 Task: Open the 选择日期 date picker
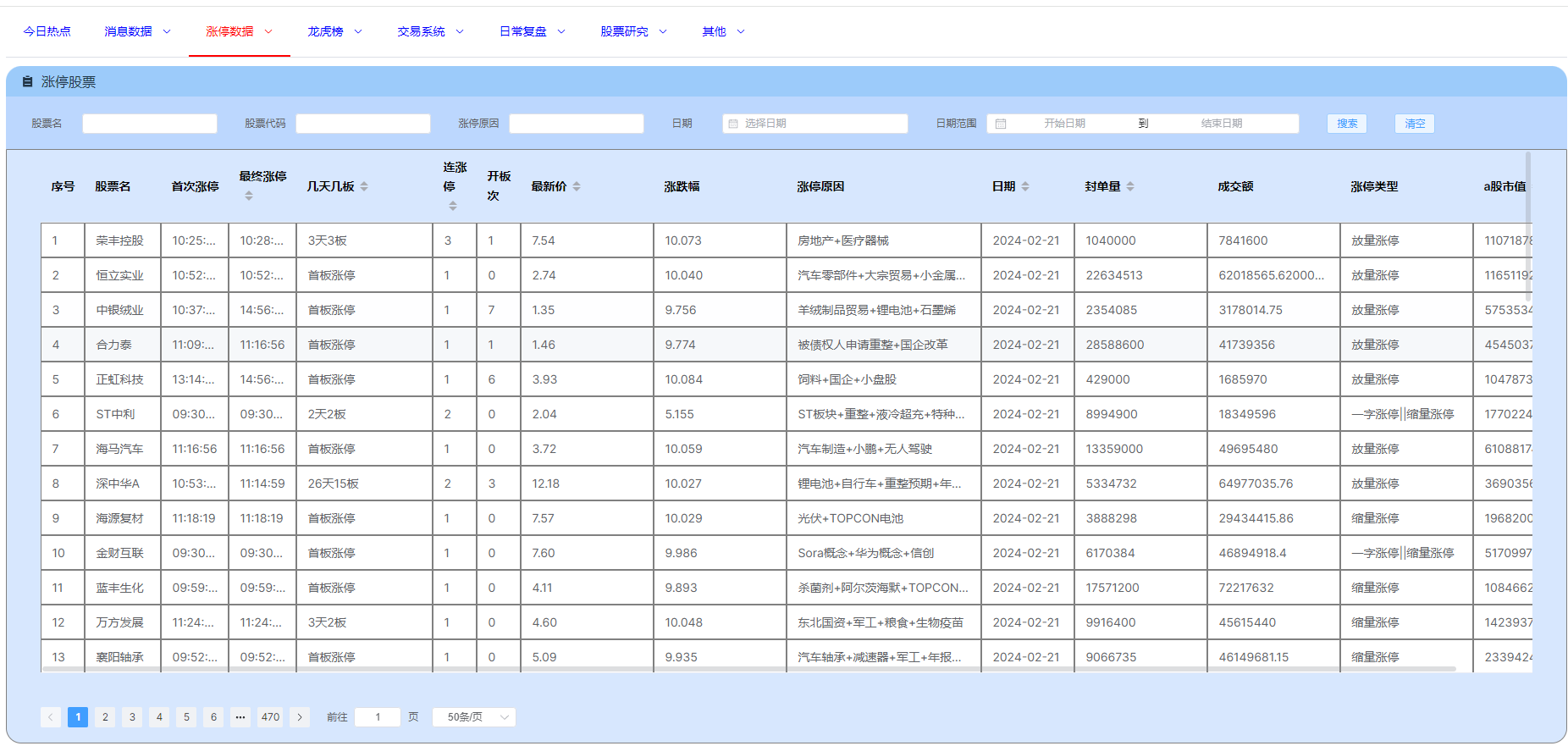click(815, 124)
